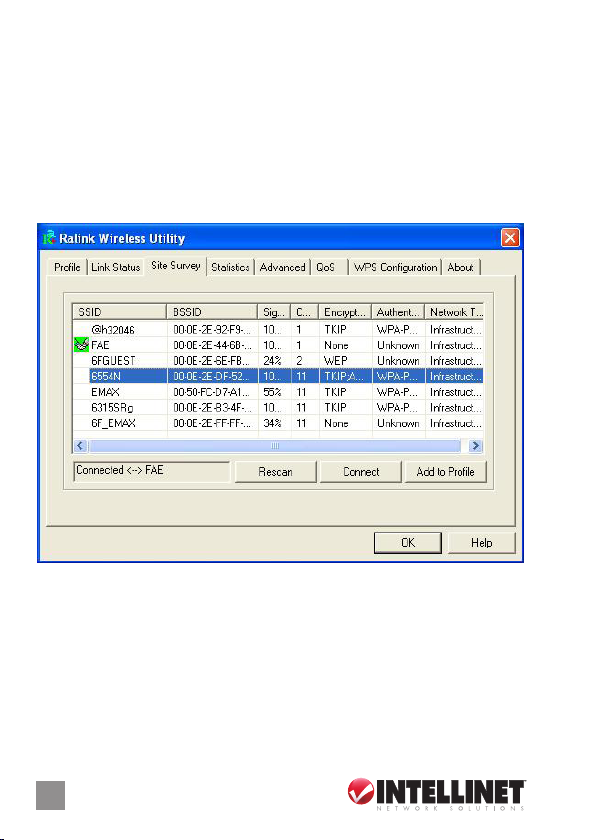Click the Intellinet logo at page bottom

click(x=436, y=794)
